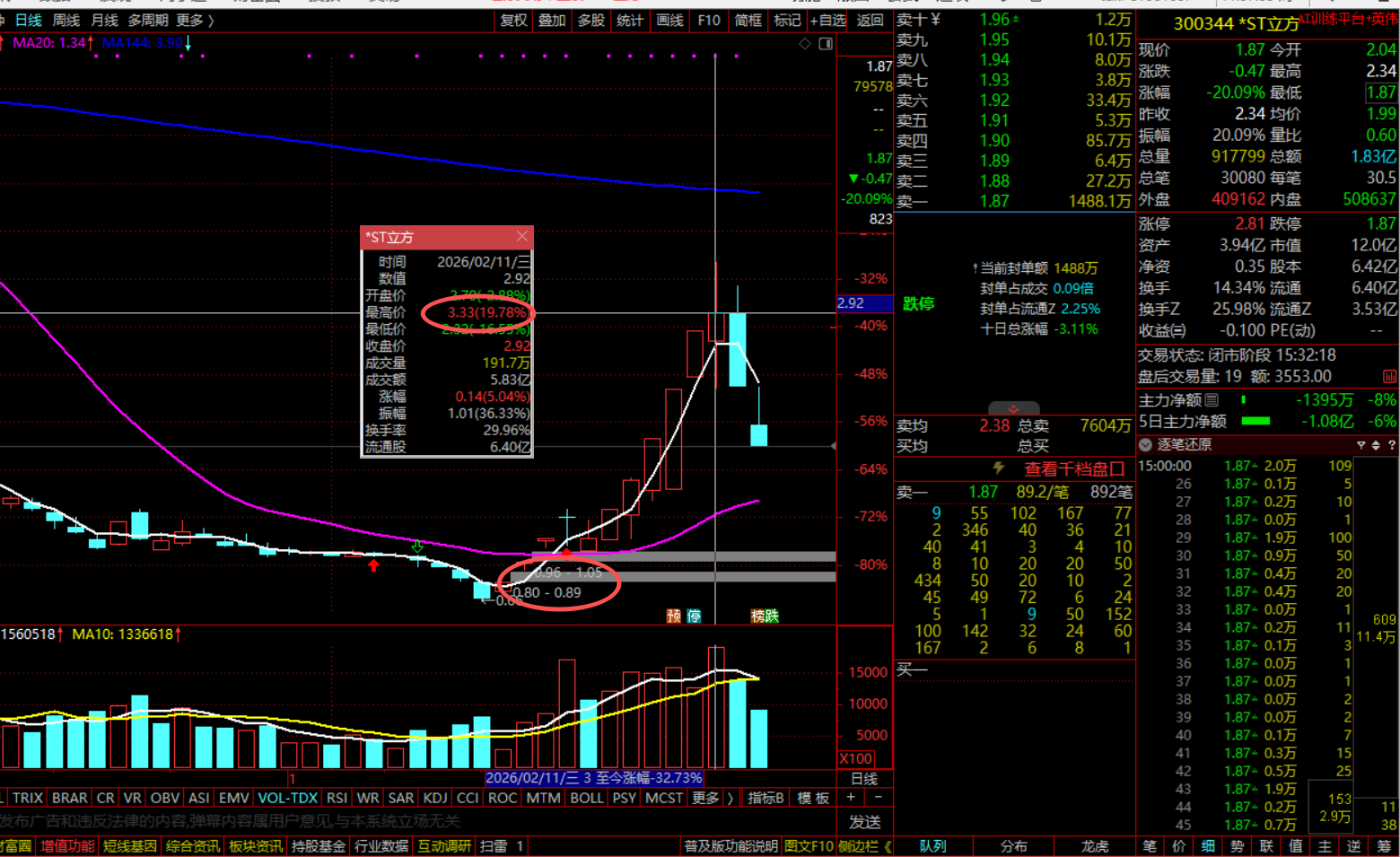Expand the order book with red chevron handle
The height and width of the screenshot is (857, 1400).
click(1013, 408)
